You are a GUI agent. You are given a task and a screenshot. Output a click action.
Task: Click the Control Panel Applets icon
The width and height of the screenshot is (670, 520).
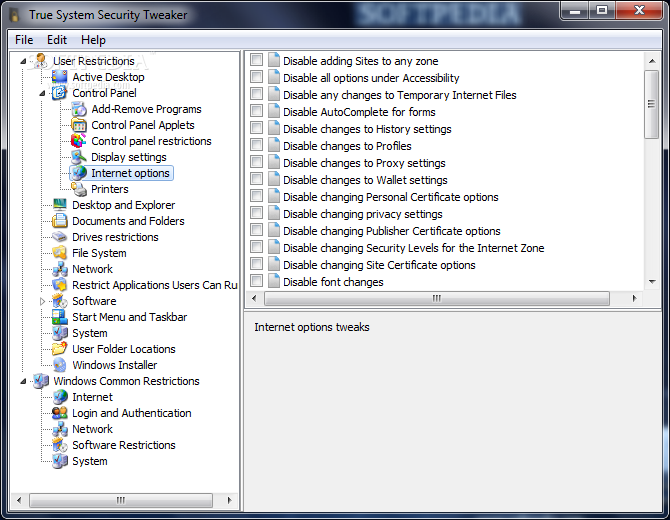pos(79,125)
